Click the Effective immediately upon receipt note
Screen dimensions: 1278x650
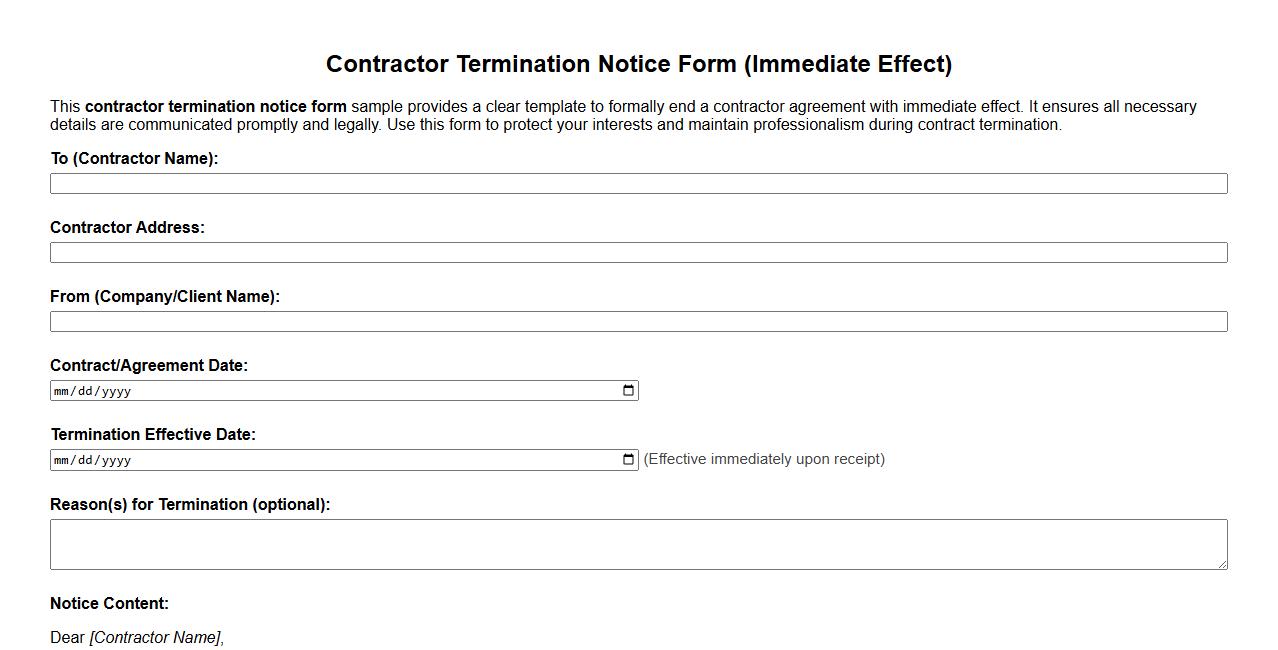[764, 459]
